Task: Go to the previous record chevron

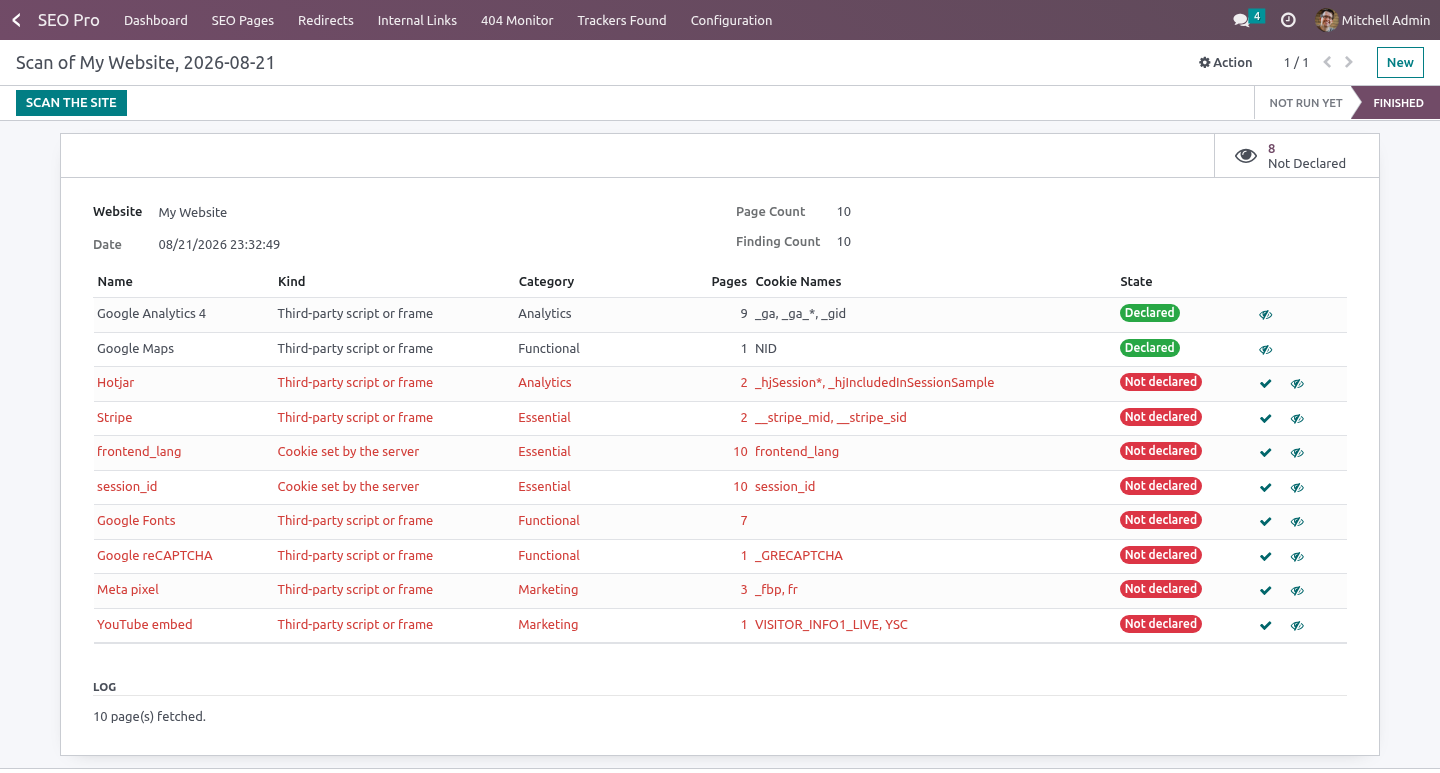Action: (x=1327, y=62)
